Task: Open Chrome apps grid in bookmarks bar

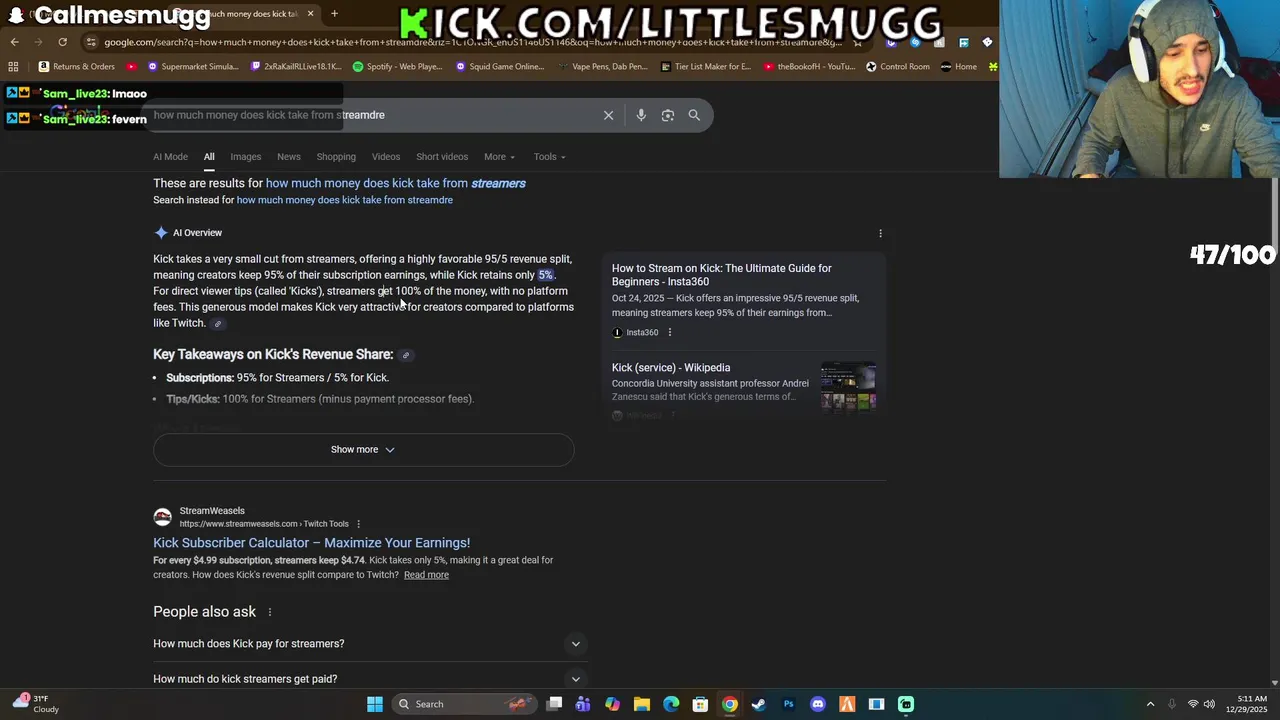Action: [13, 67]
